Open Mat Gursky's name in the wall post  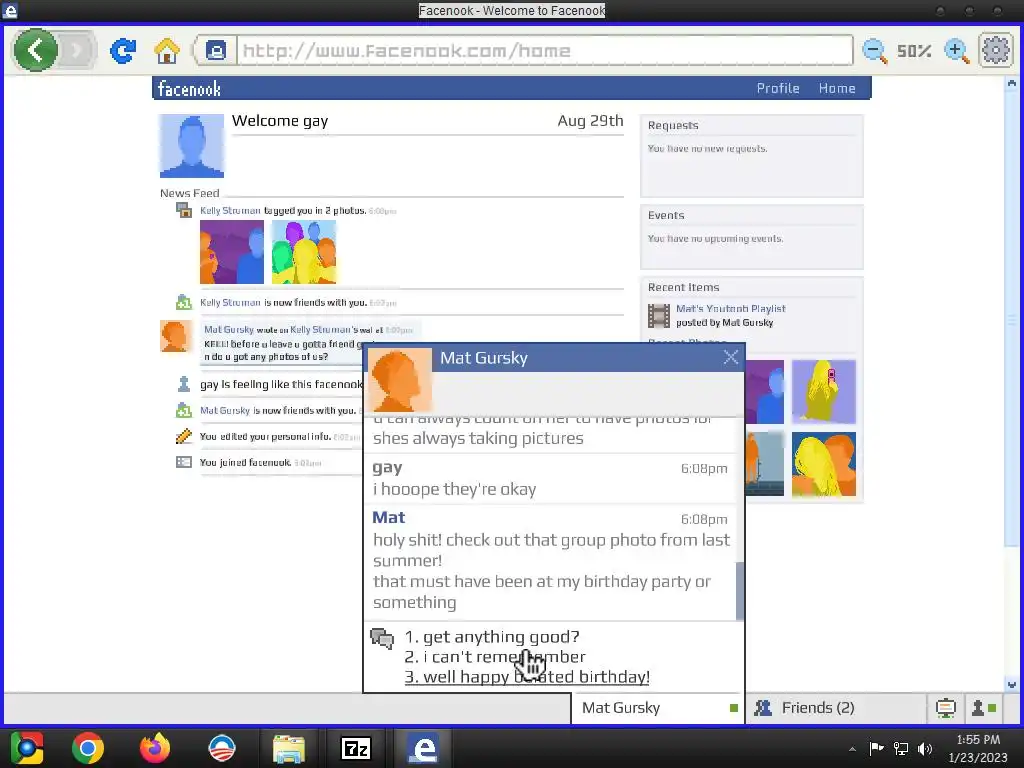pyautogui.click(x=229, y=329)
